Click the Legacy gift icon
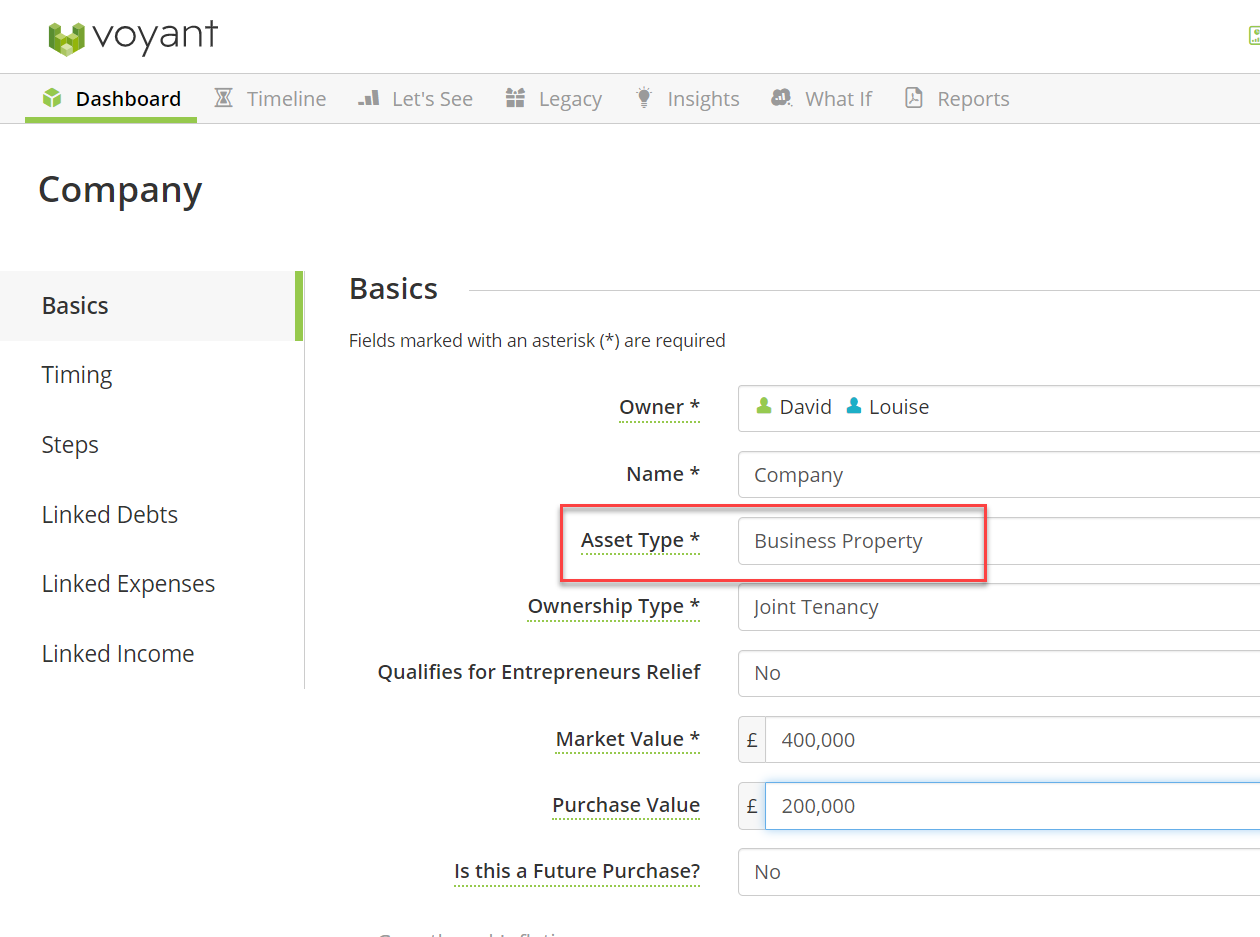Viewport: 1260px width, 937px height. coord(515,98)
